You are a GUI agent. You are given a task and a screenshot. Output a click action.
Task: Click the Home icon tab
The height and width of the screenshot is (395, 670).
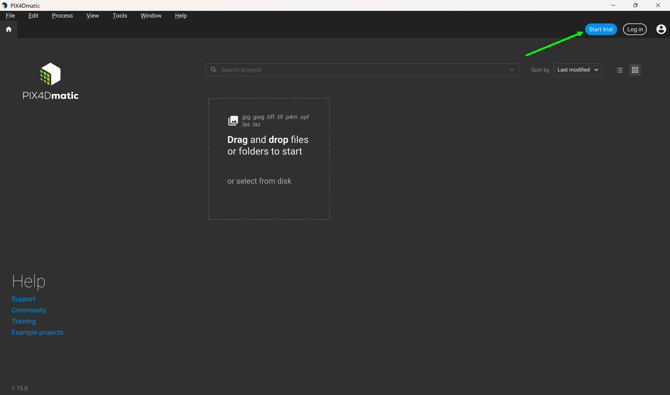point(9,29)
